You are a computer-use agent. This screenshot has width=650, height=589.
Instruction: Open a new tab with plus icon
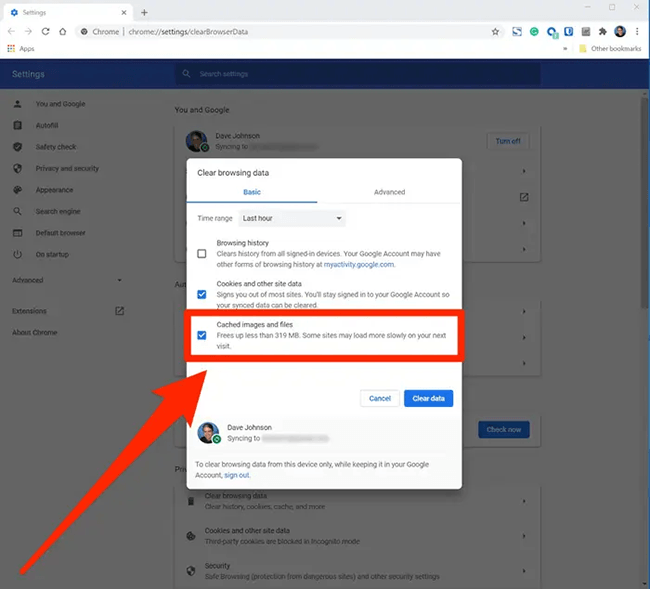click(144, 12)
